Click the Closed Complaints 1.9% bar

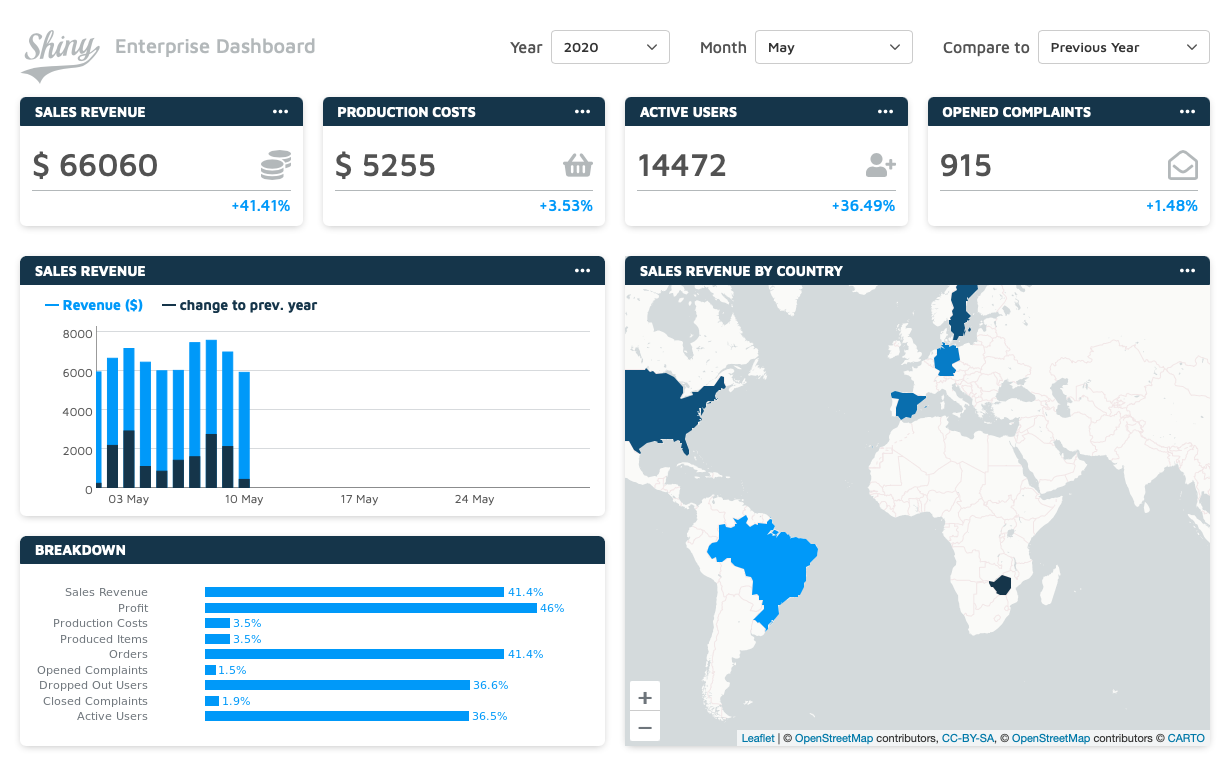coord(212,701)
